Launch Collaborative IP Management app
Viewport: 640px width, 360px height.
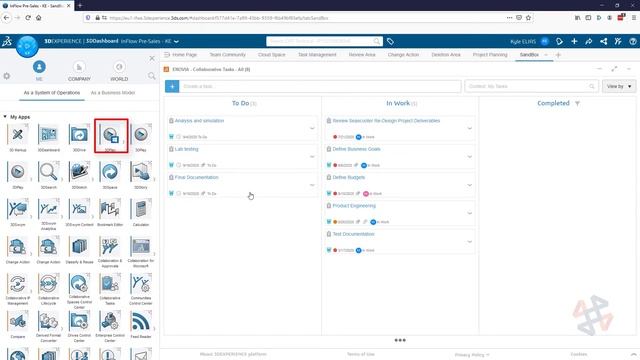coord(18,284)
